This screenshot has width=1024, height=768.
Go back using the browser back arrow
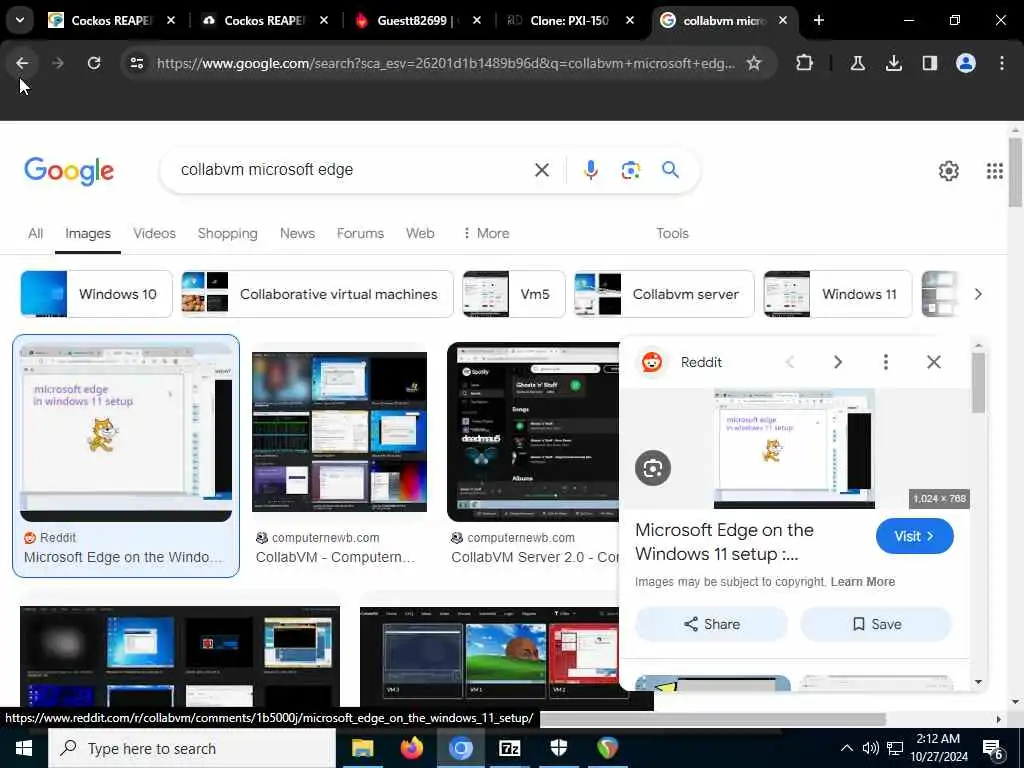coord(22,63)
